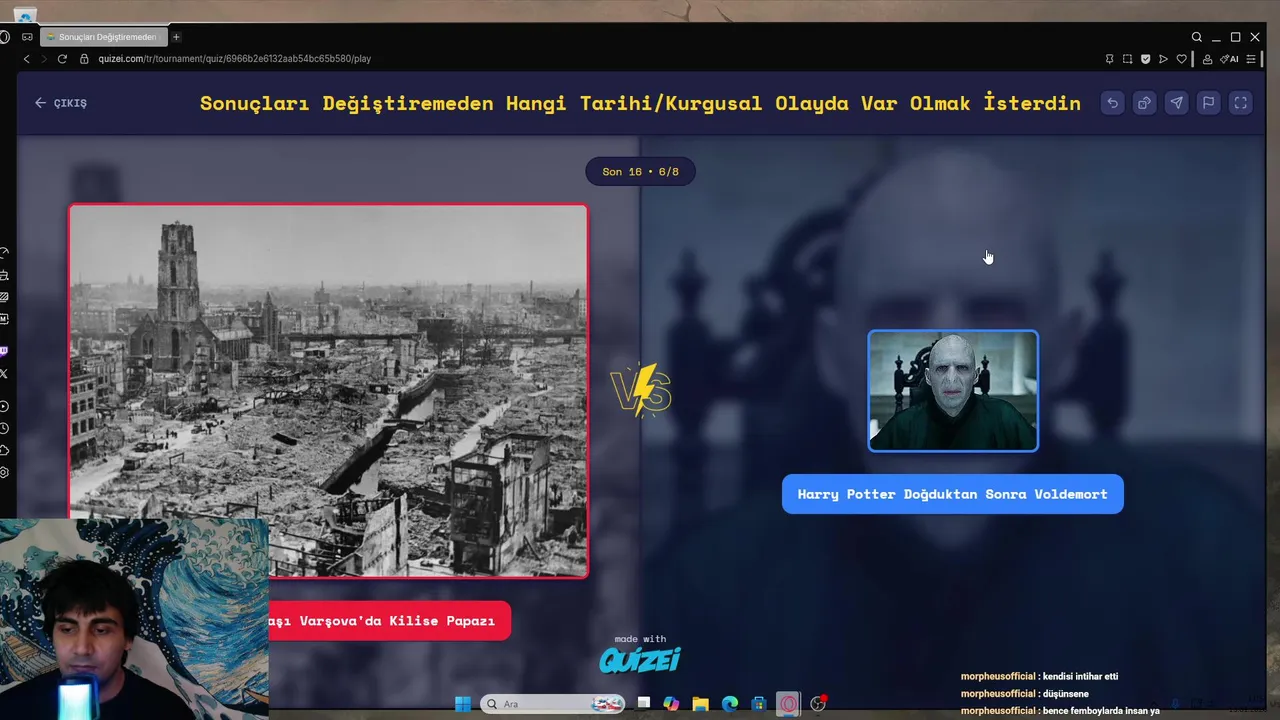Open File Explorer from the taskbar

pyautogui.click(x=700, y=704)
